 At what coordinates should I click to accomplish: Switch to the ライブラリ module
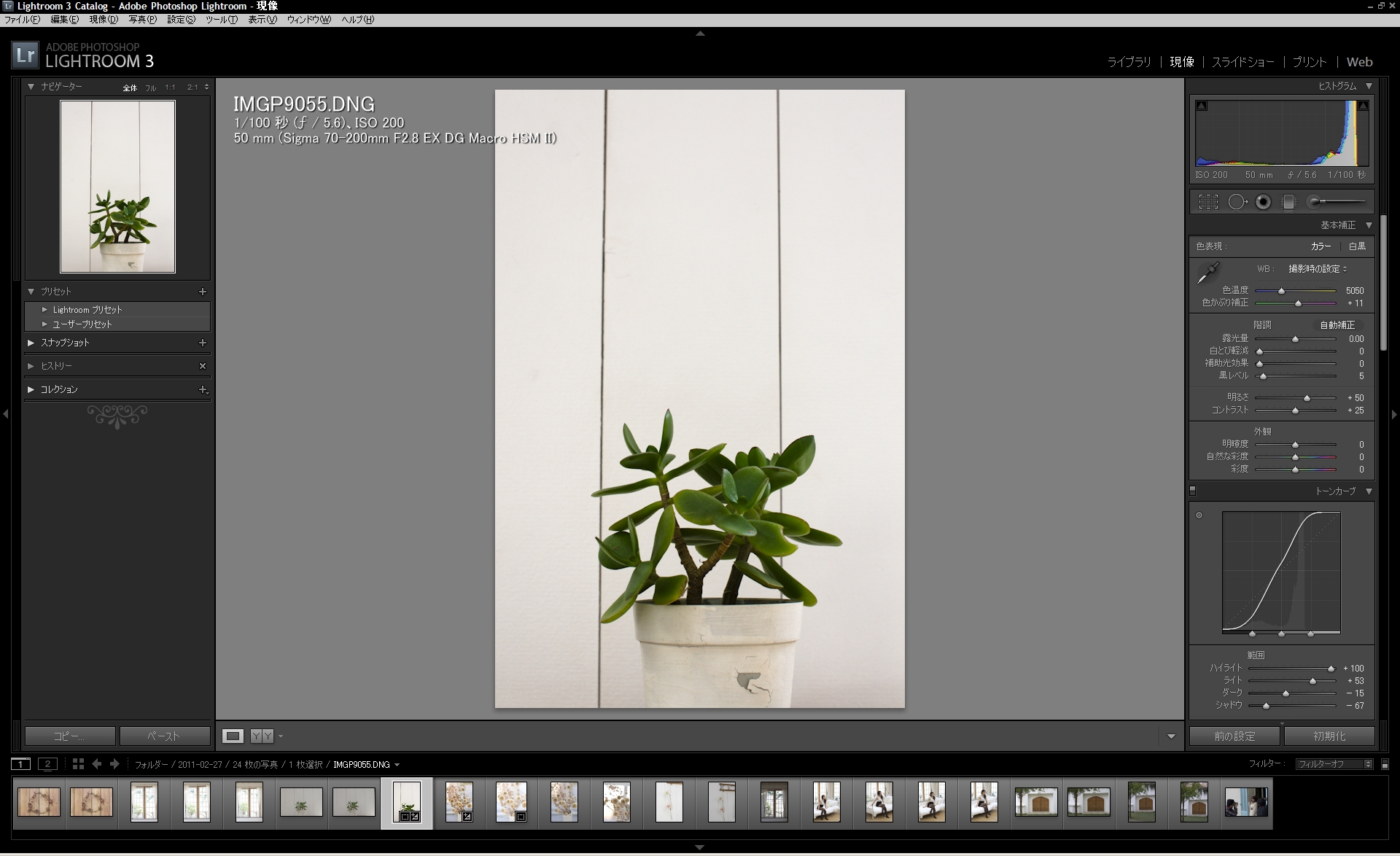tap(1129, 62)
